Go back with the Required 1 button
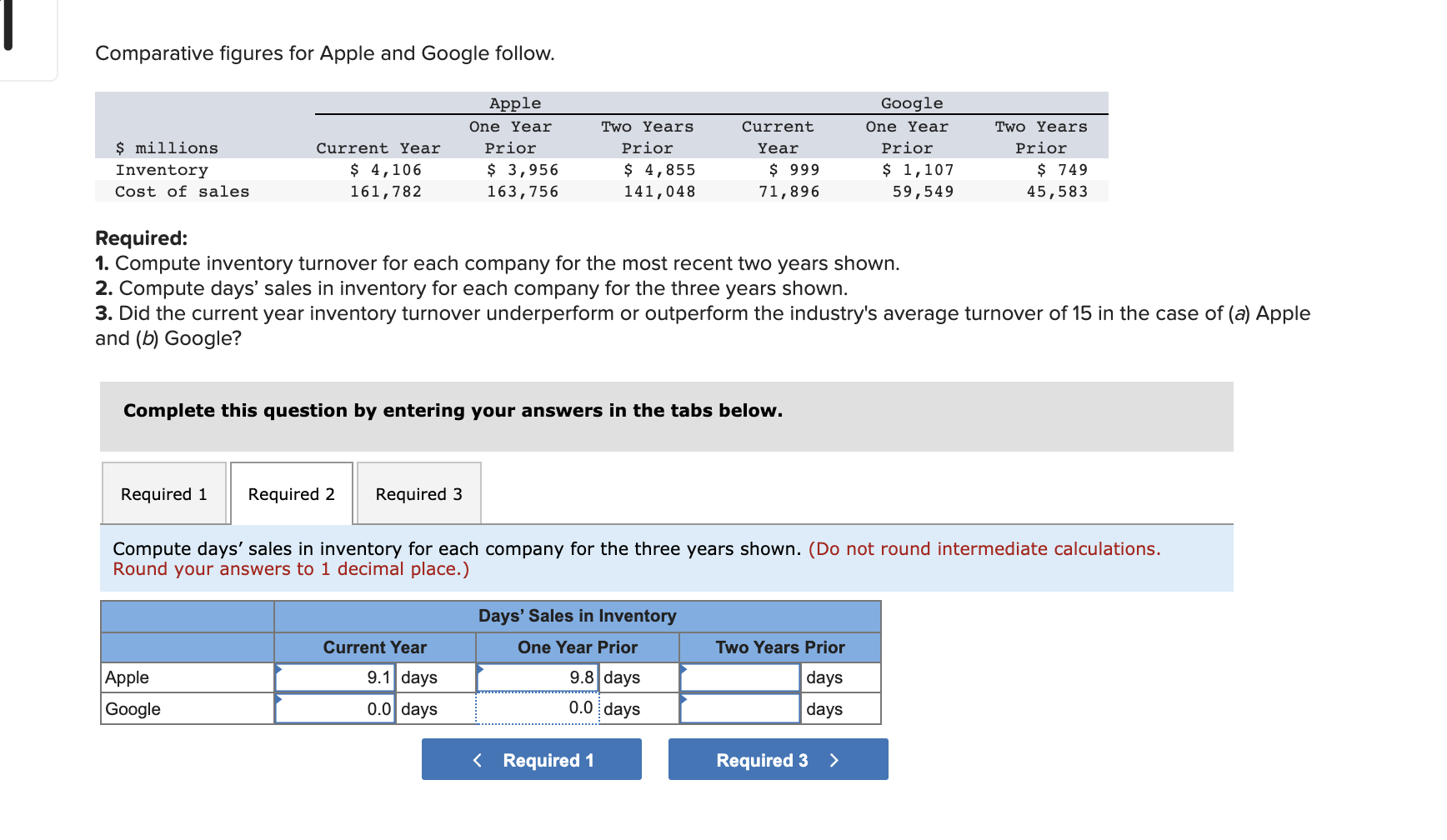 532,759
